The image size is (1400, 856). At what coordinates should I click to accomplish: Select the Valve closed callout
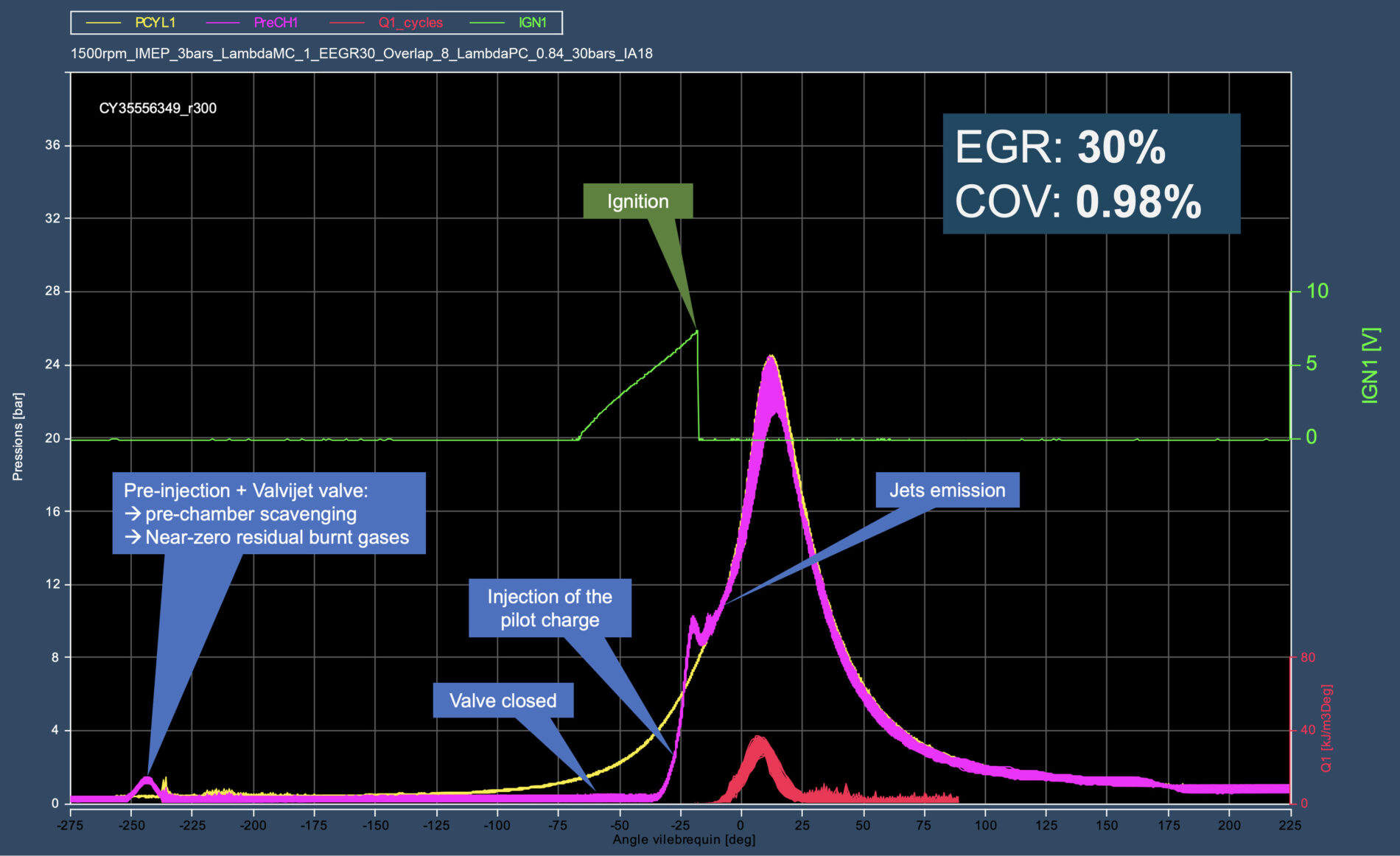pos(503,701)
